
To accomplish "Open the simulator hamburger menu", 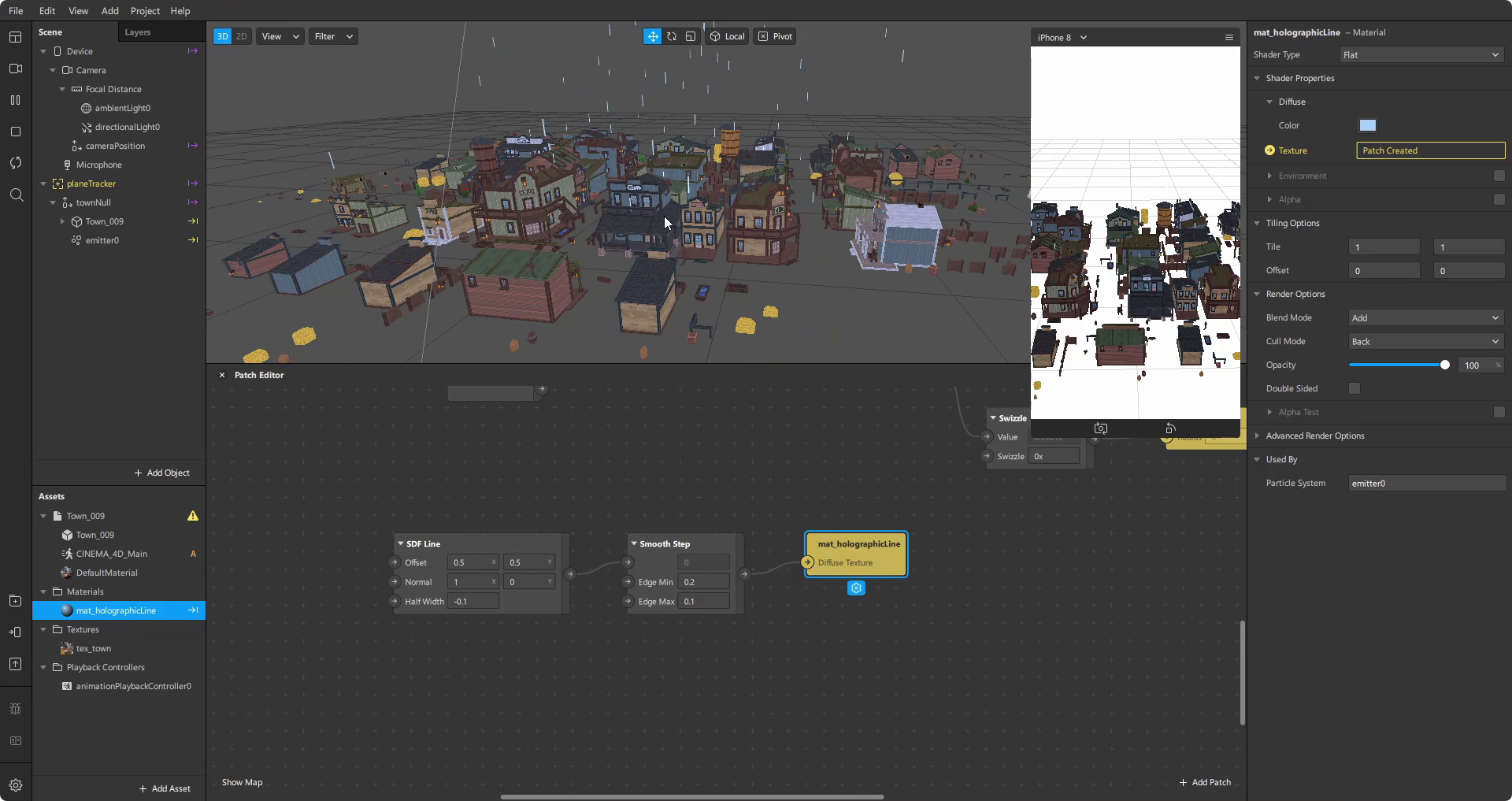I will tap(1228, 38).
